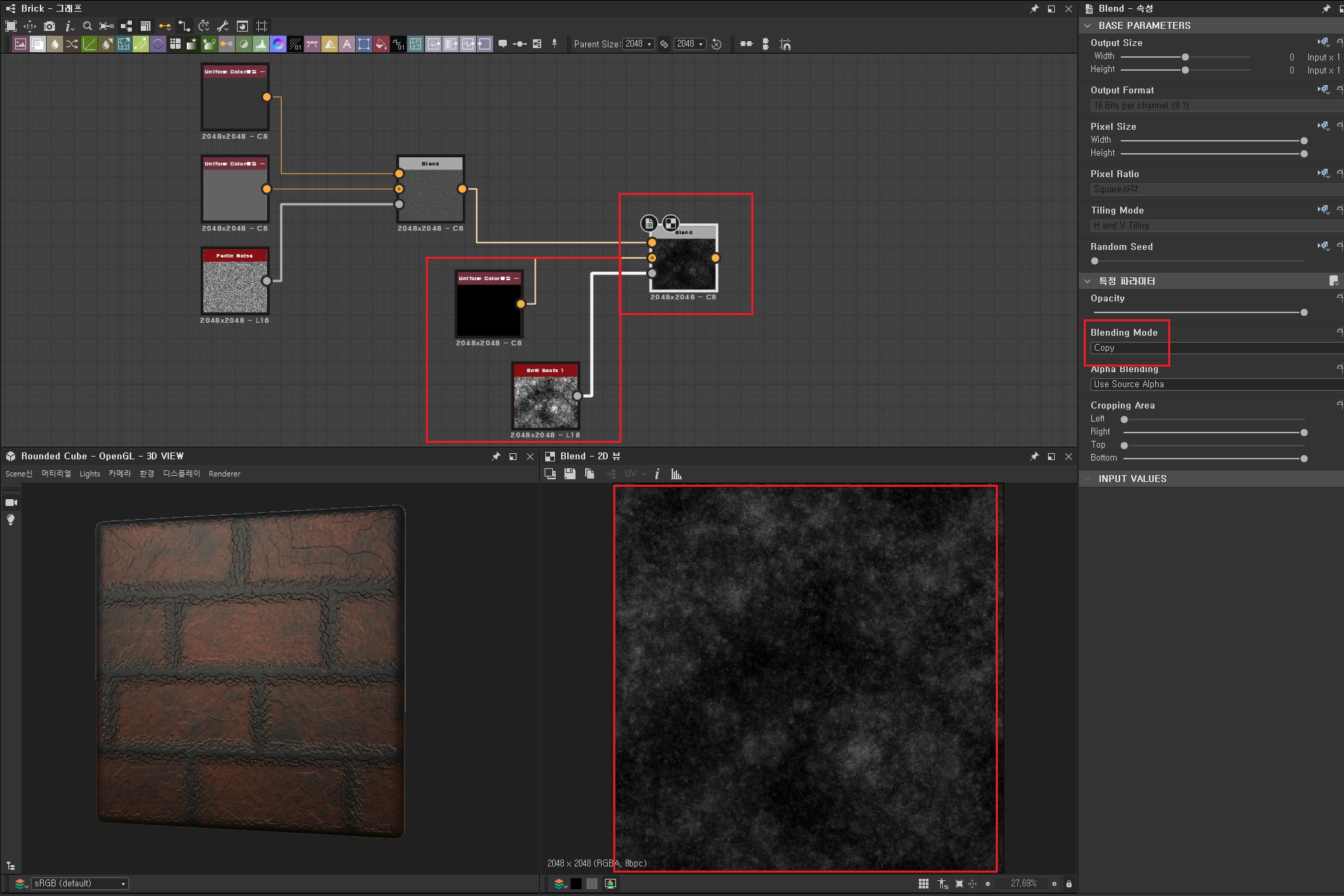Click the wrench tools icon in graph toolbar
Image resolution: width=1344 pixels, height=896 pixels.
point(223,26)
